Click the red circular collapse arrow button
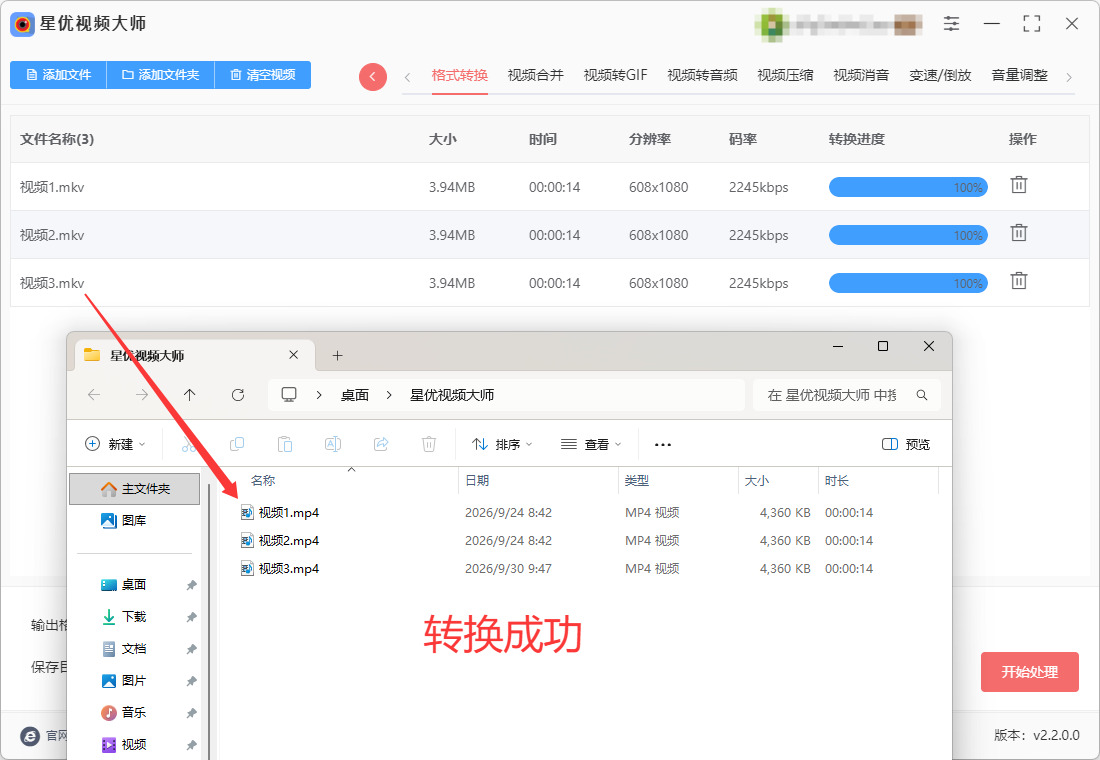 [373, 76]
